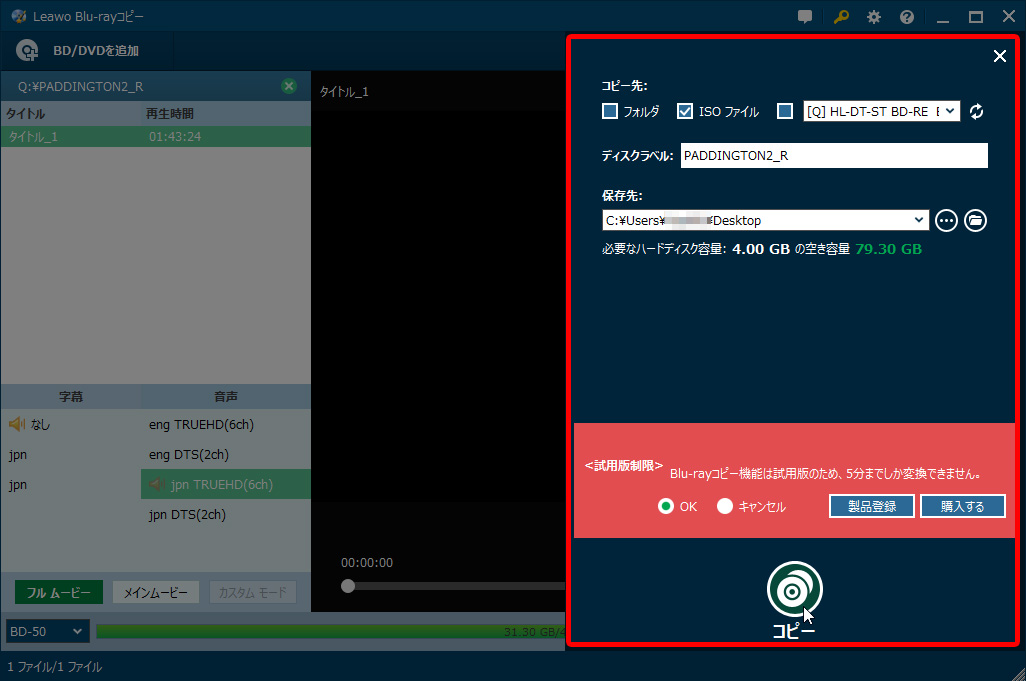Click the playback seek slider handle
1026x681 pixels.
[348, 586]
